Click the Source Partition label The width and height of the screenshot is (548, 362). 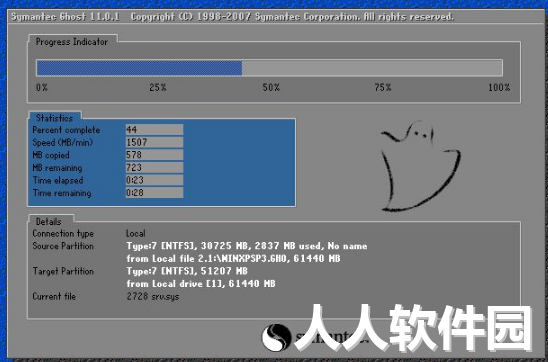(x=63, y=246)
